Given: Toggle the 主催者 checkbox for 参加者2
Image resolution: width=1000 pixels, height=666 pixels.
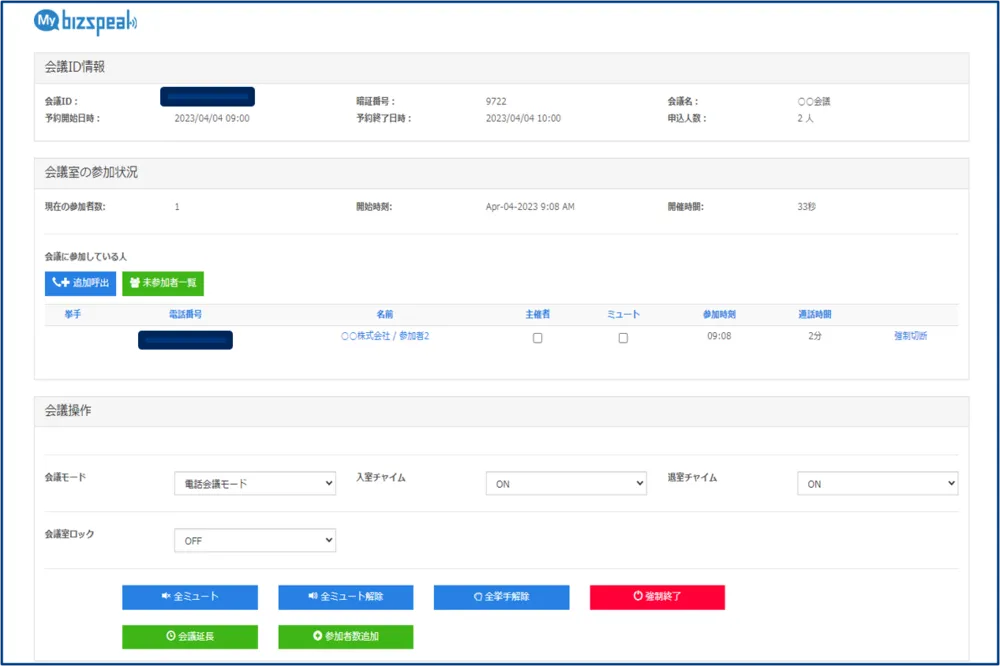Looking at the screenshot, I should pos(538,338).
